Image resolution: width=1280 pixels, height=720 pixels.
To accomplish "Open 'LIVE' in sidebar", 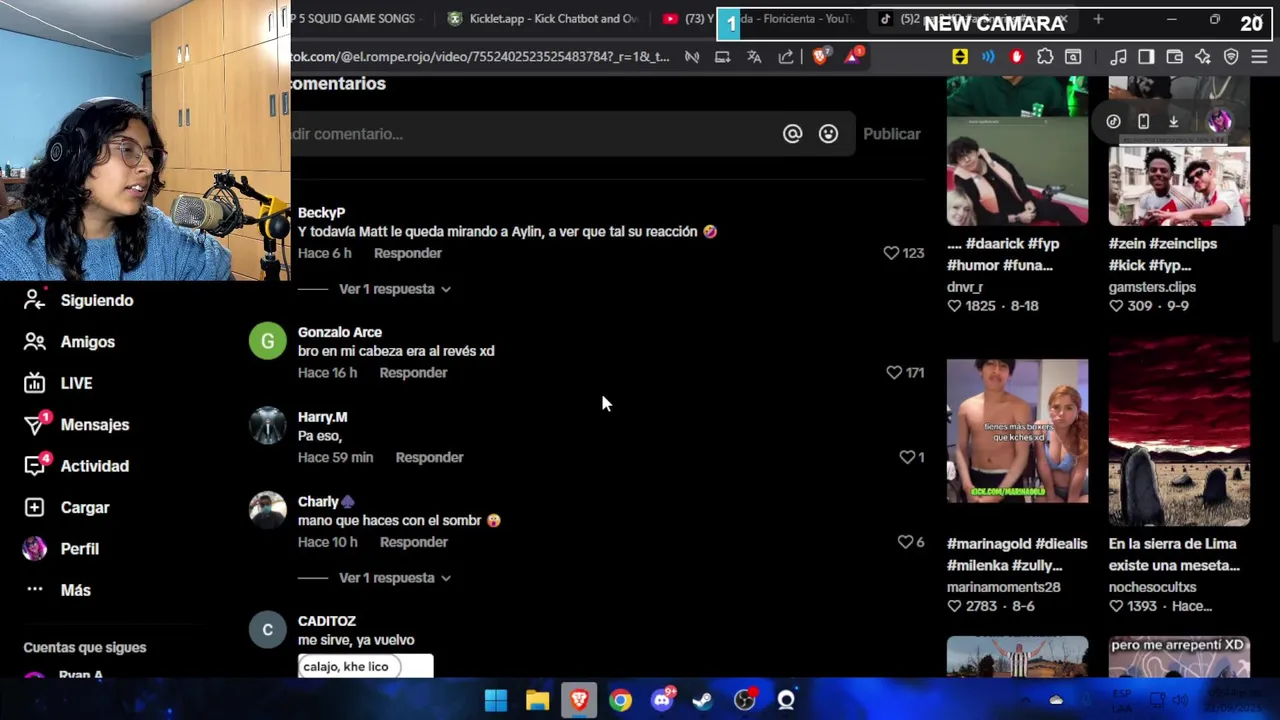I will 58,383.
